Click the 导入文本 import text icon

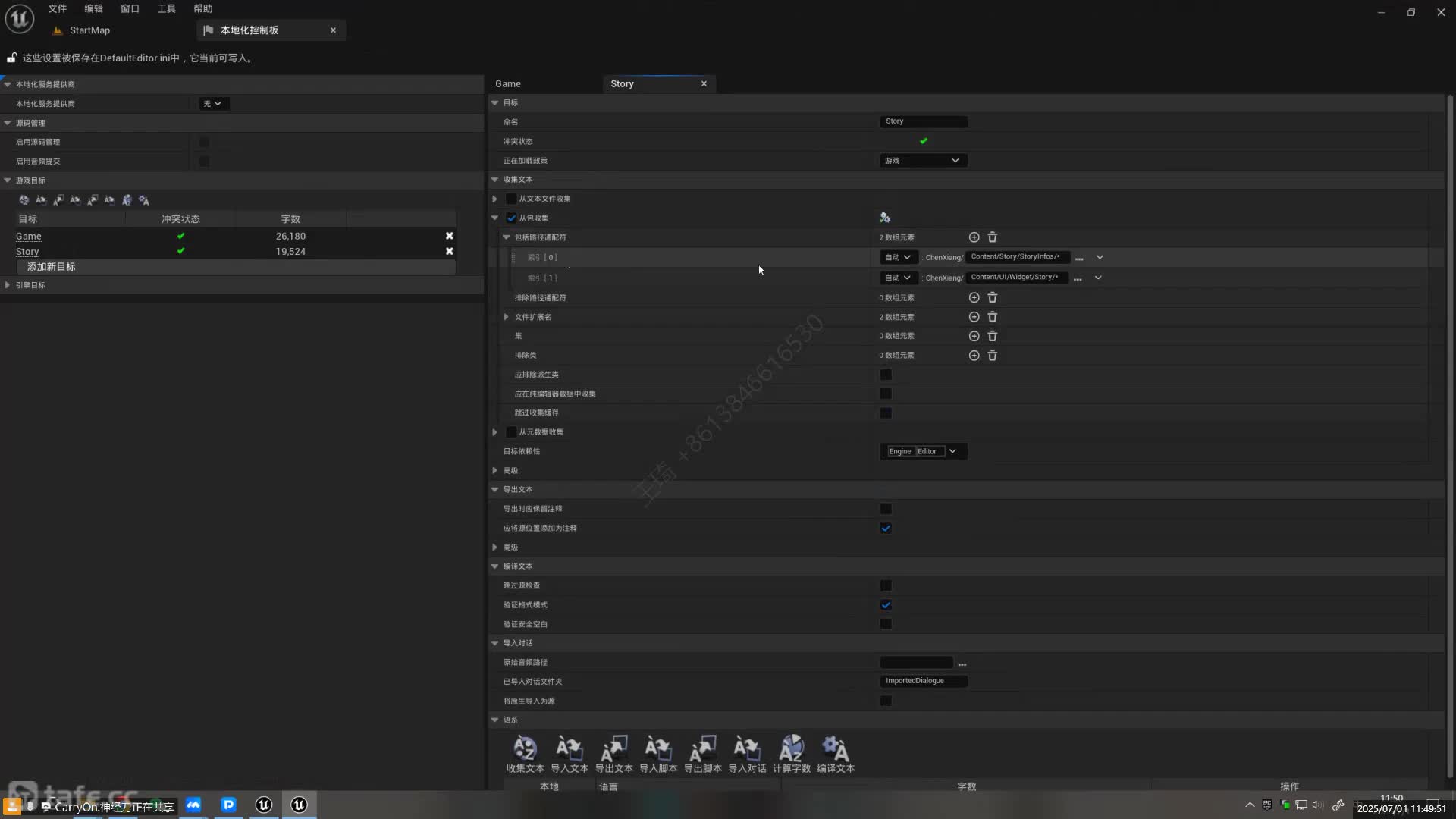(569, 749)
